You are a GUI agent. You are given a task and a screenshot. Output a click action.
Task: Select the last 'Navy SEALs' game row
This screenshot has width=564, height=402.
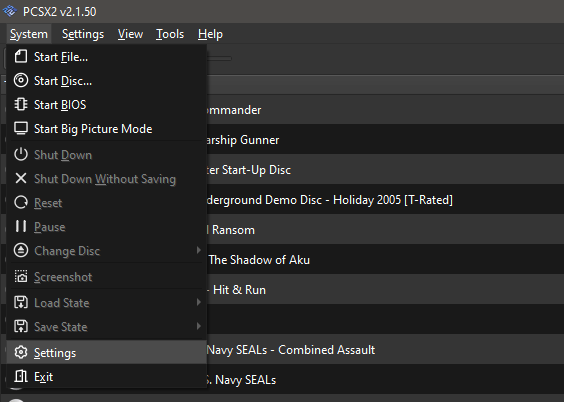click(385, 379)
